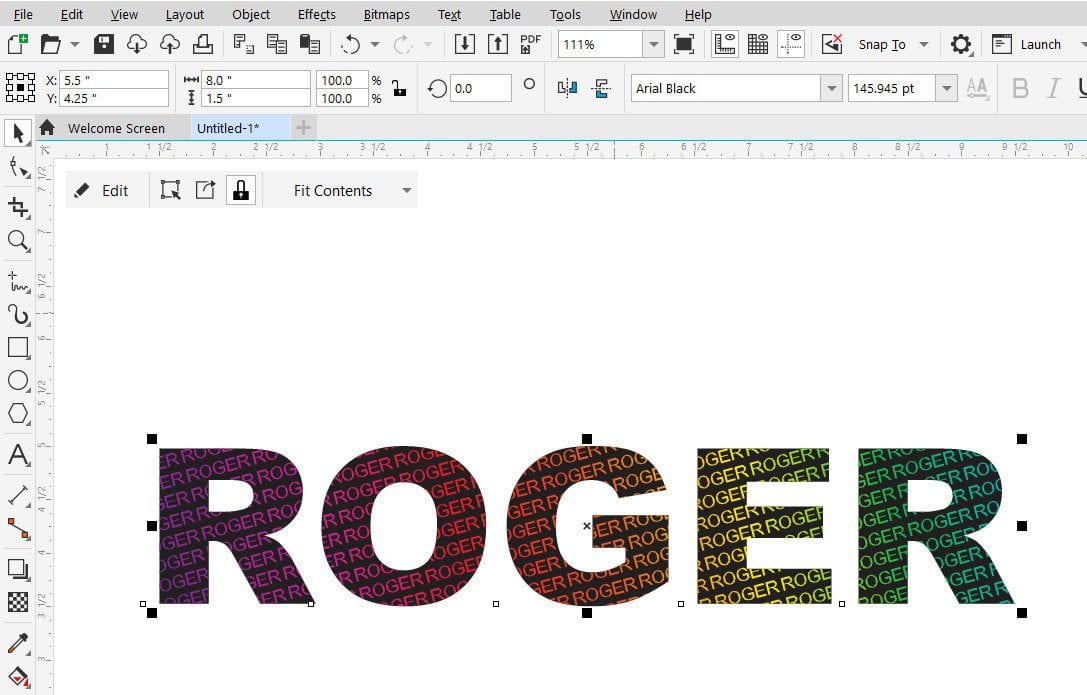The image size is (1087, 695).
Task: Set the rotation angle field
Action: 480,87
